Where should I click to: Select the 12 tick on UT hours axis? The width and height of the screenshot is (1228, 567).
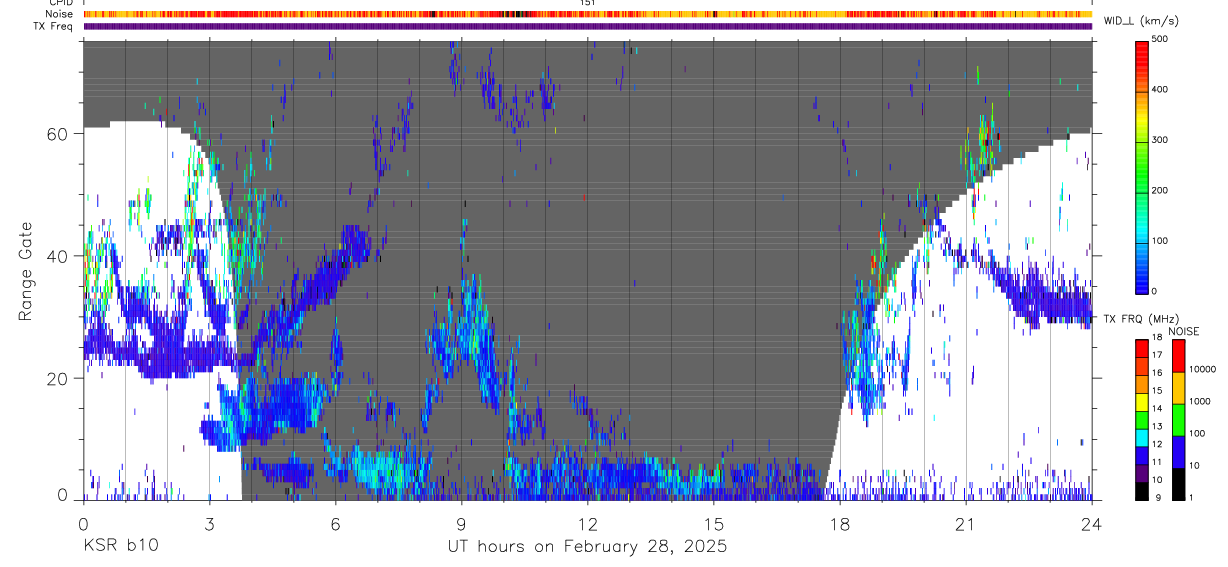[587, 523]
